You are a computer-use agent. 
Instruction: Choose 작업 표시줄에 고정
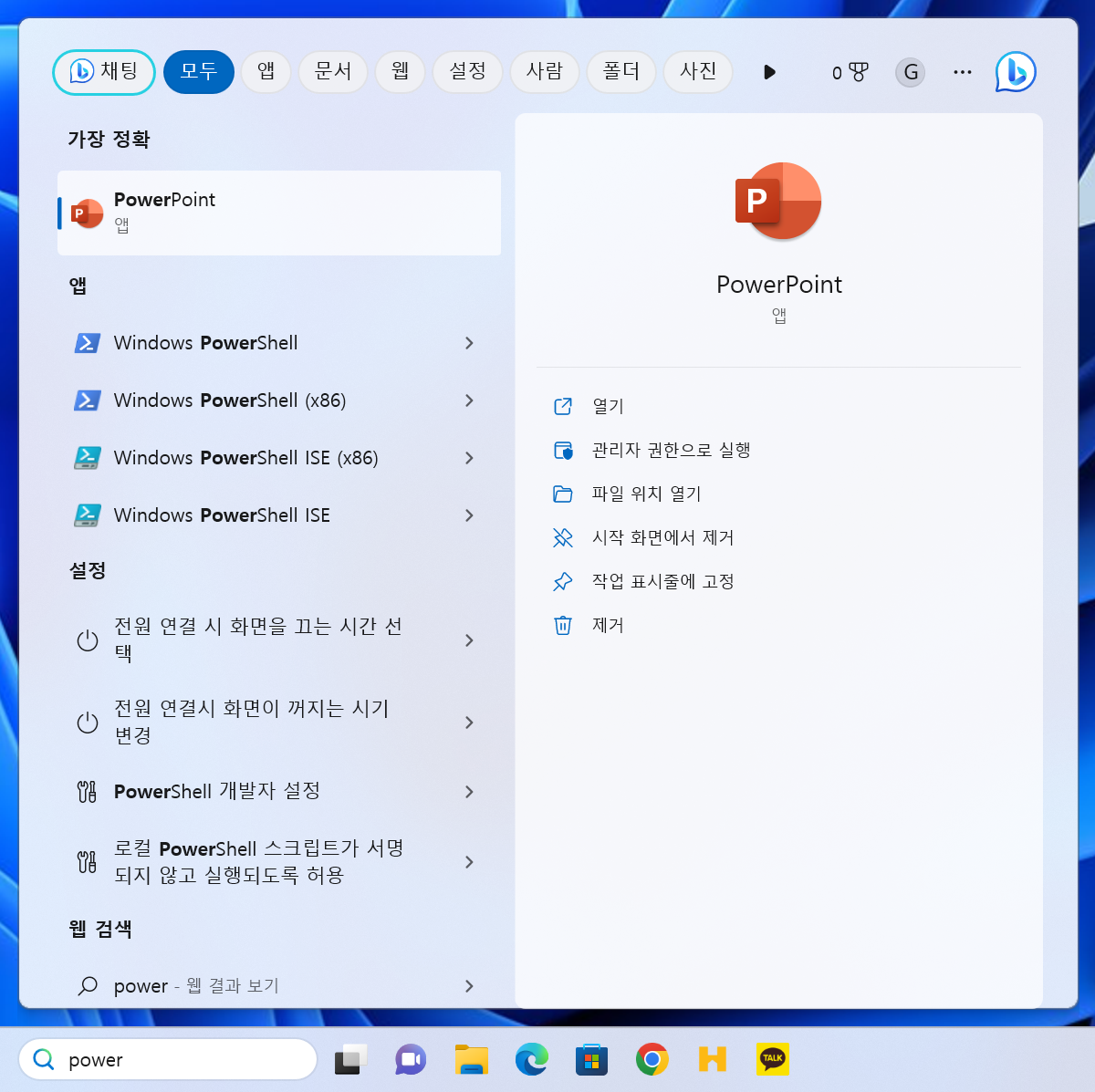[662, 581]
